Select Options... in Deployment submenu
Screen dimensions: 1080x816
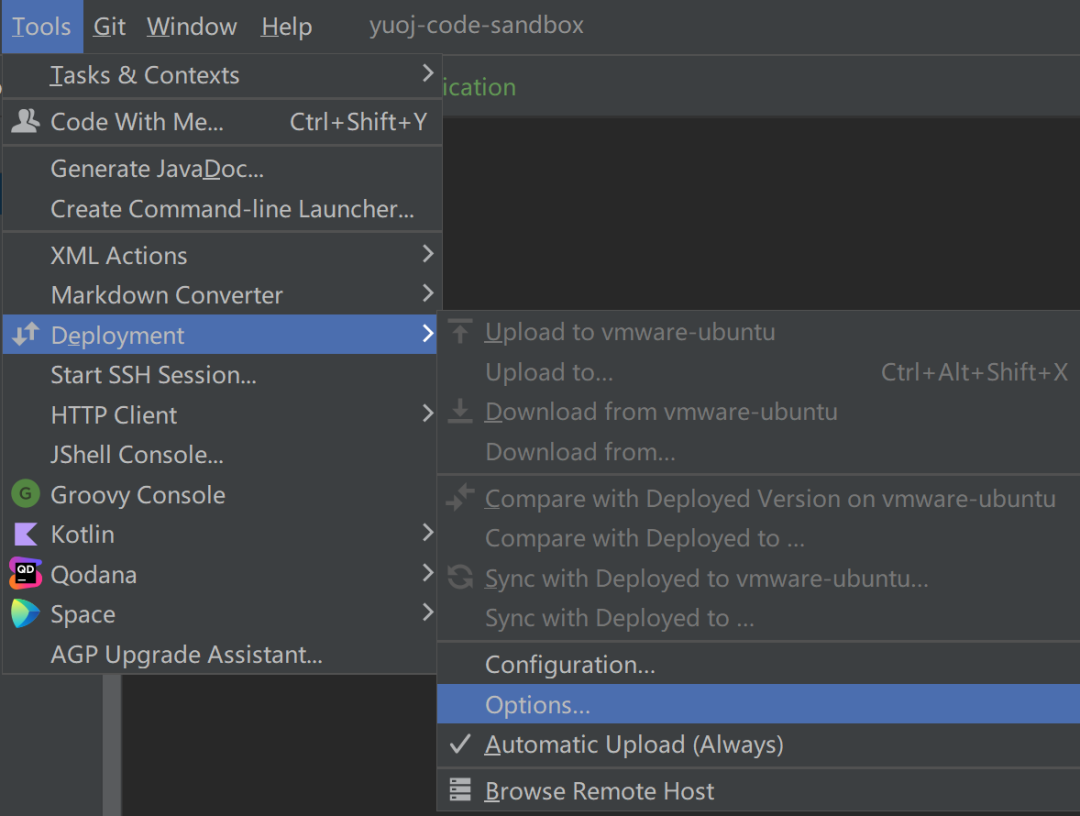pyautogui.click(x=538, y=705)
